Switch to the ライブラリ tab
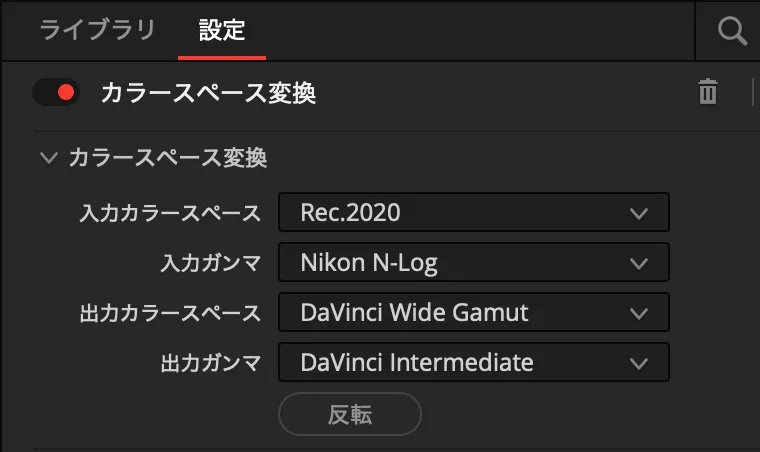Screen dimensions: 760x452 coord(97,30)
